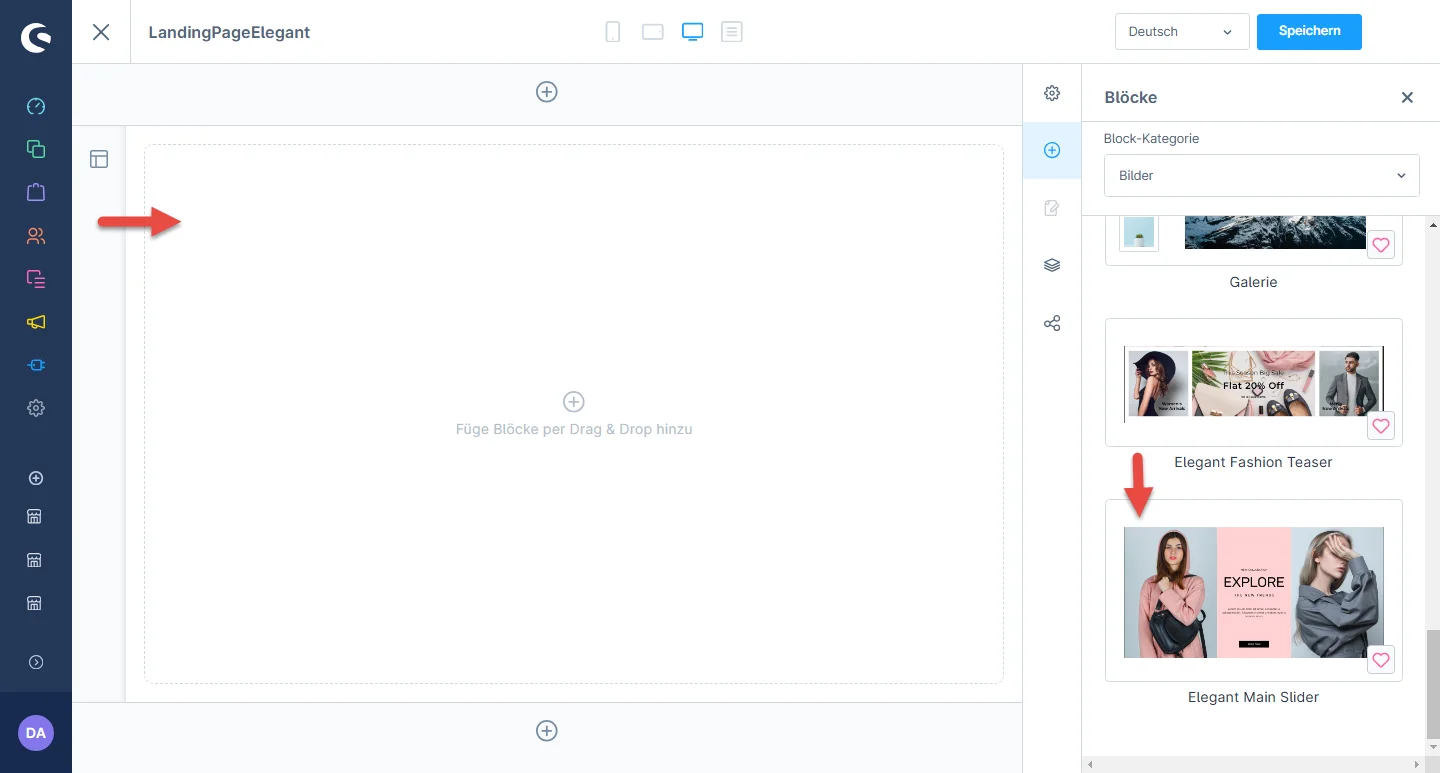Image resolution: width=1440 pixels, height=773 pixels.
Task: Open the layout navigator layers icon
Action: click(x=1051, y=266)
